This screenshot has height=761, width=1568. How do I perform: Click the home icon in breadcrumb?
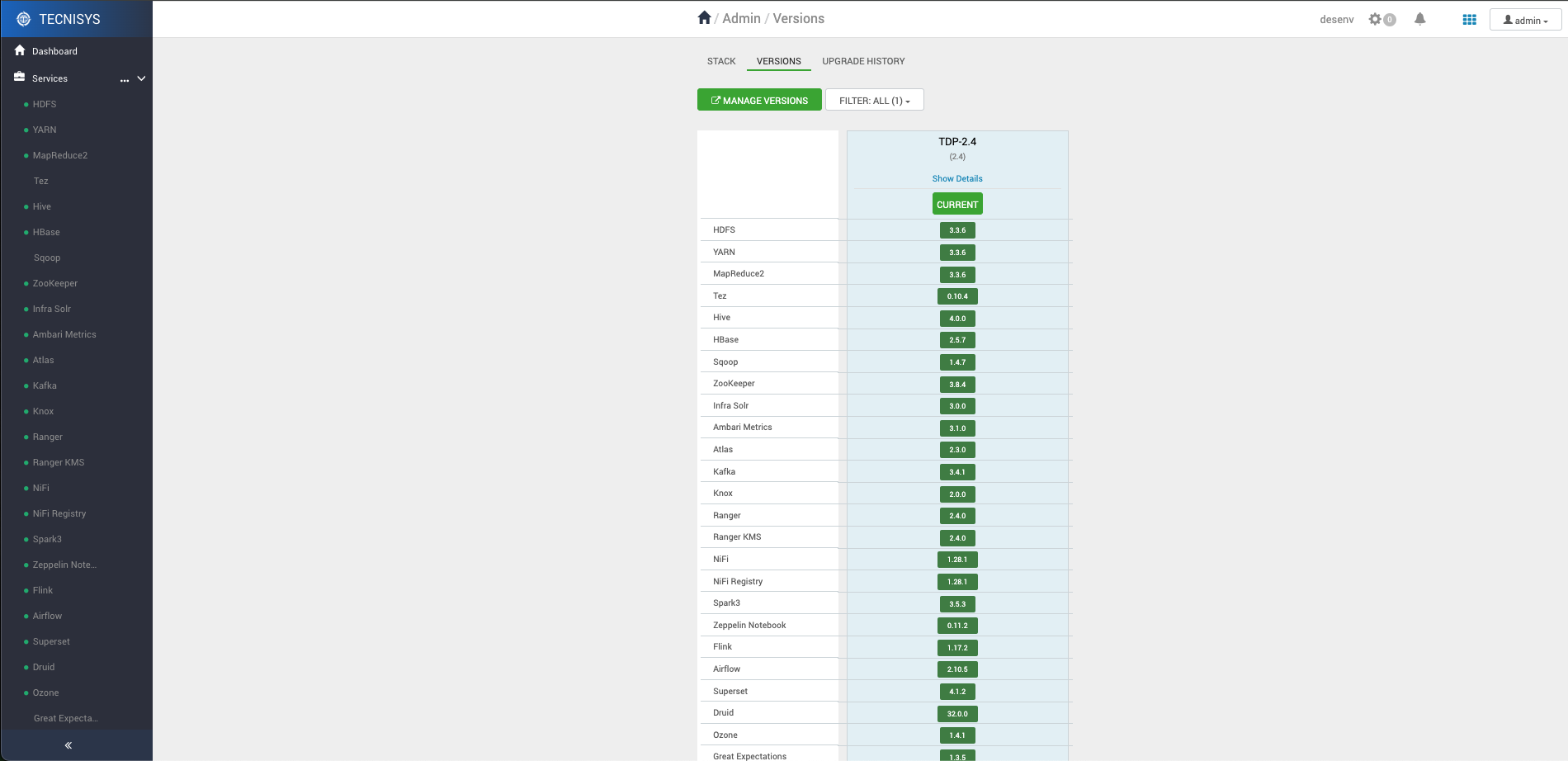(704, 18)
